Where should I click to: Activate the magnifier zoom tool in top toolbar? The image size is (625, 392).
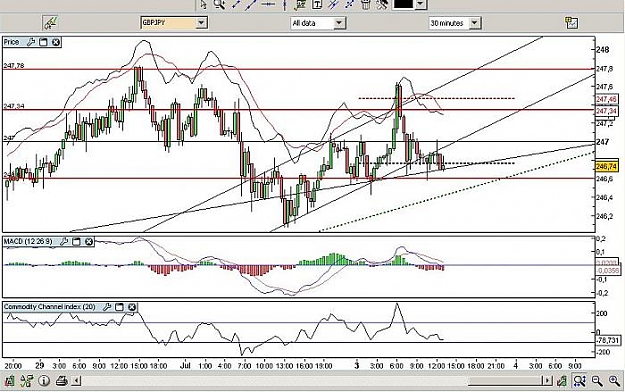click(x=219, y=4)
